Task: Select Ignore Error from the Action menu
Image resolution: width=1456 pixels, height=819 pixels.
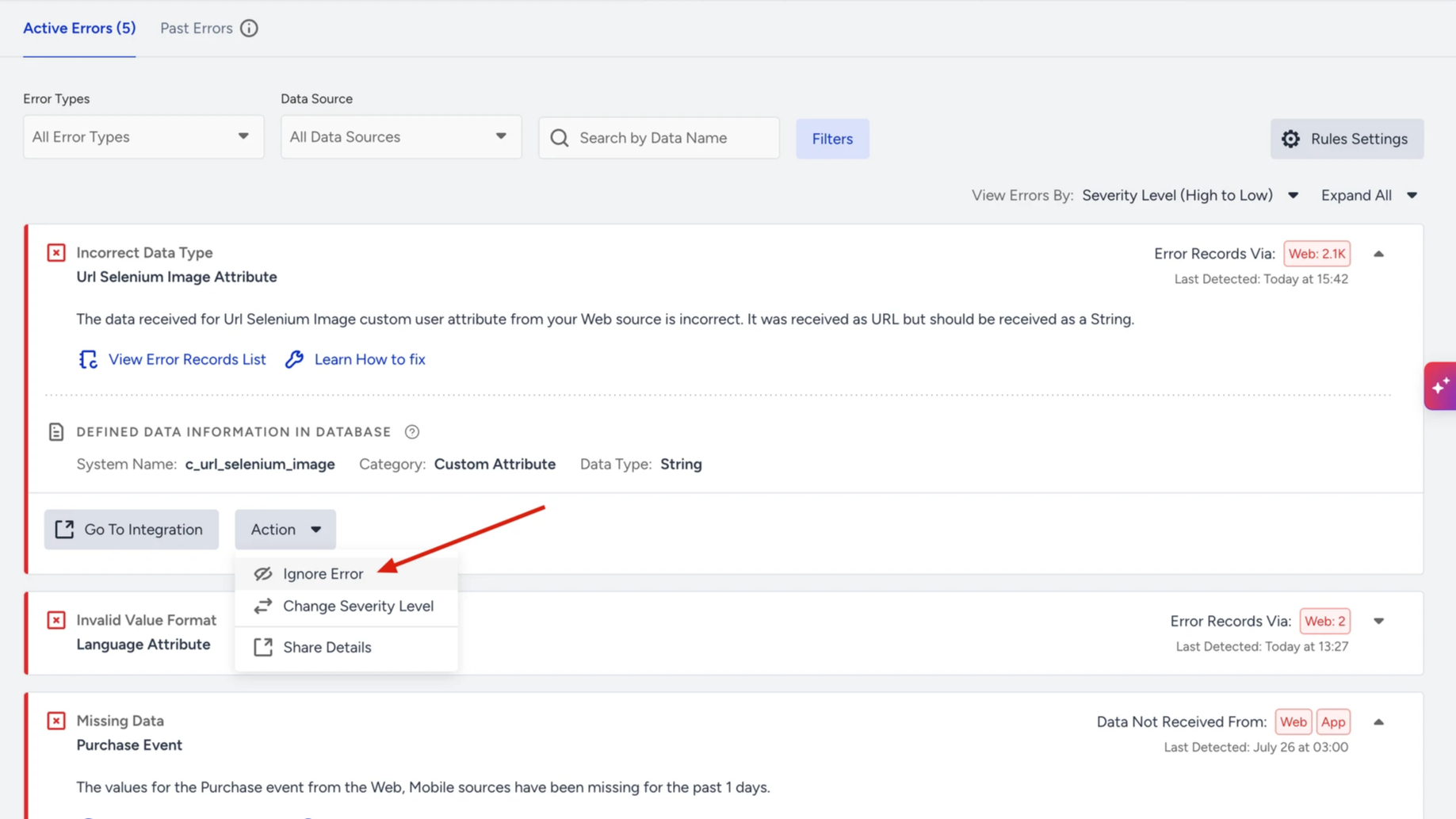Action: (346, 574)
